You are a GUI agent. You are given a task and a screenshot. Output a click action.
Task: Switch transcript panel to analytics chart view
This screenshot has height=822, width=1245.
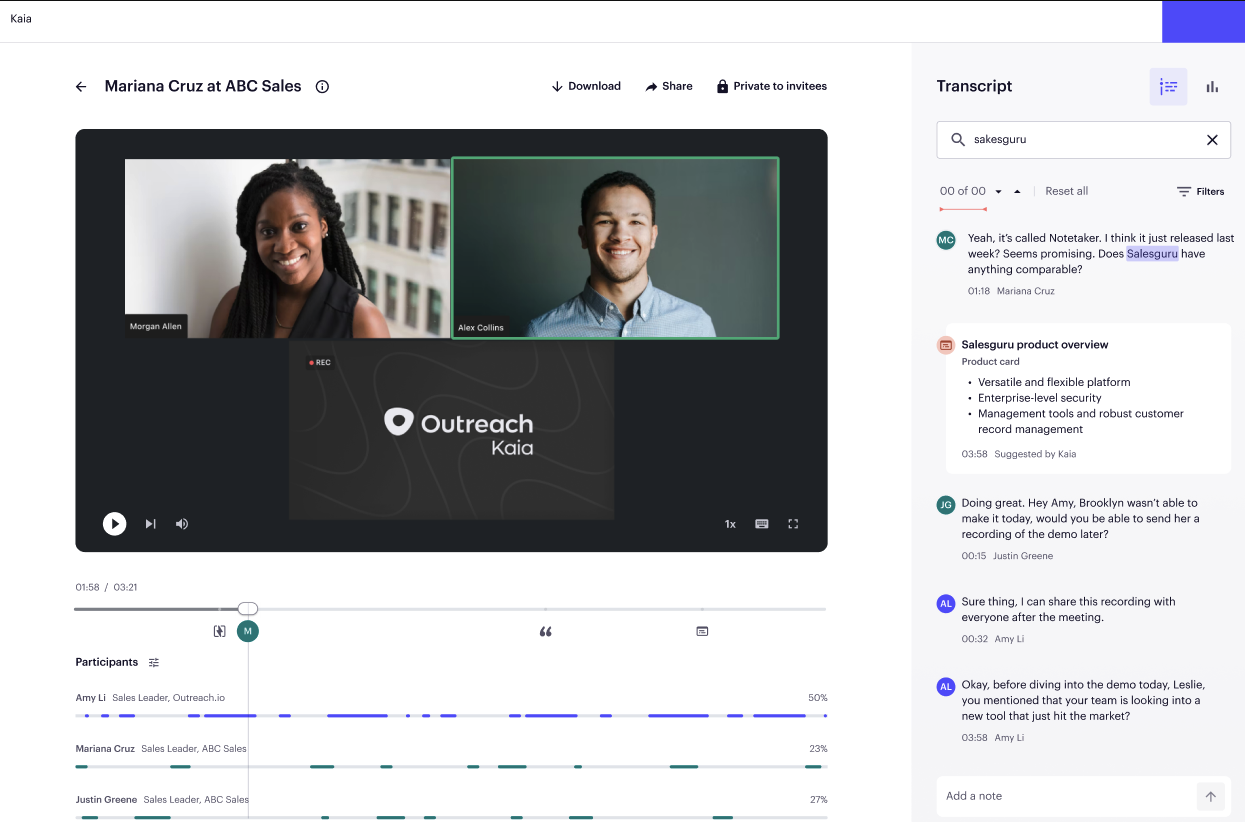point(1211,86)
